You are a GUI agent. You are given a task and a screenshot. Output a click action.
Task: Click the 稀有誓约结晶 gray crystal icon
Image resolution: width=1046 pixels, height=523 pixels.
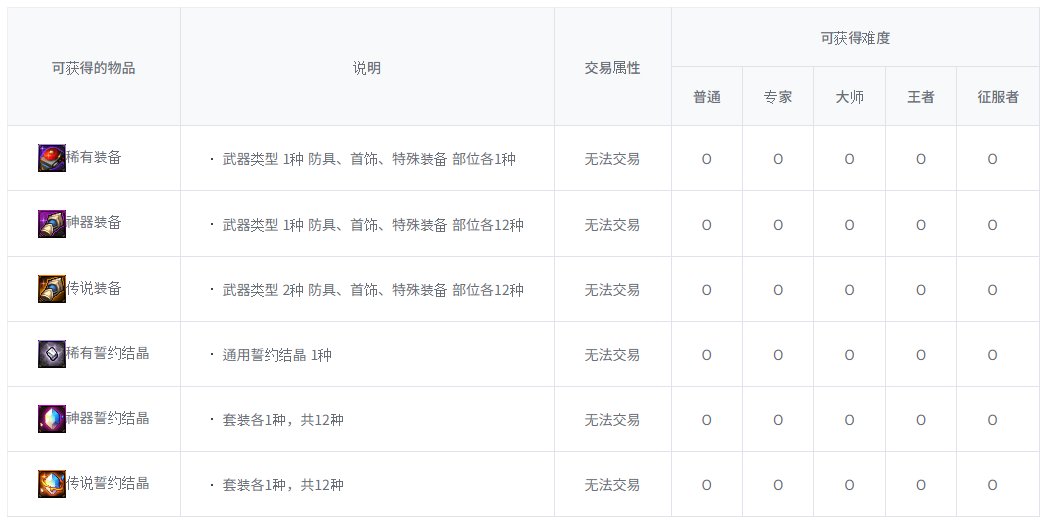52,354
